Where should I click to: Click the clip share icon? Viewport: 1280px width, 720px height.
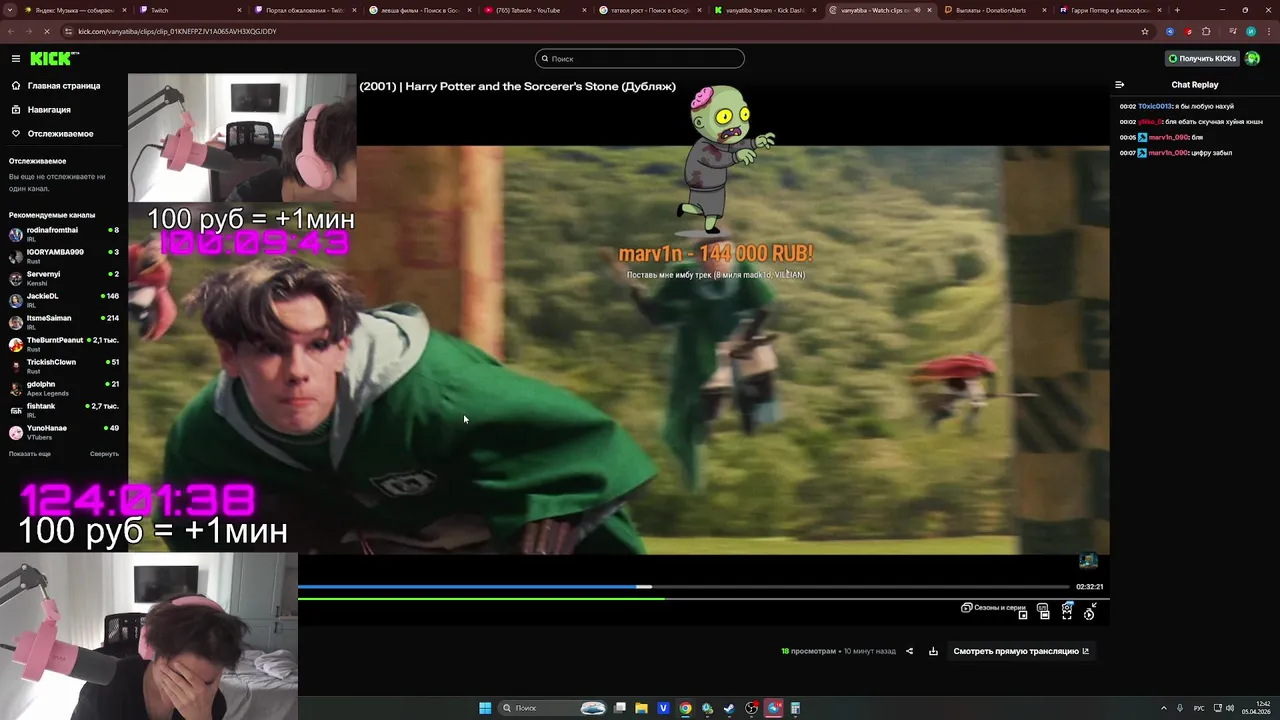tap(909, 651)
